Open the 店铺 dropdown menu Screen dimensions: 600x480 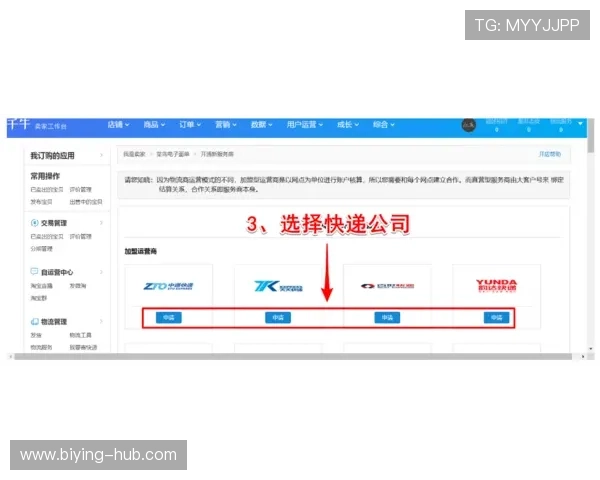pos(118,124)
